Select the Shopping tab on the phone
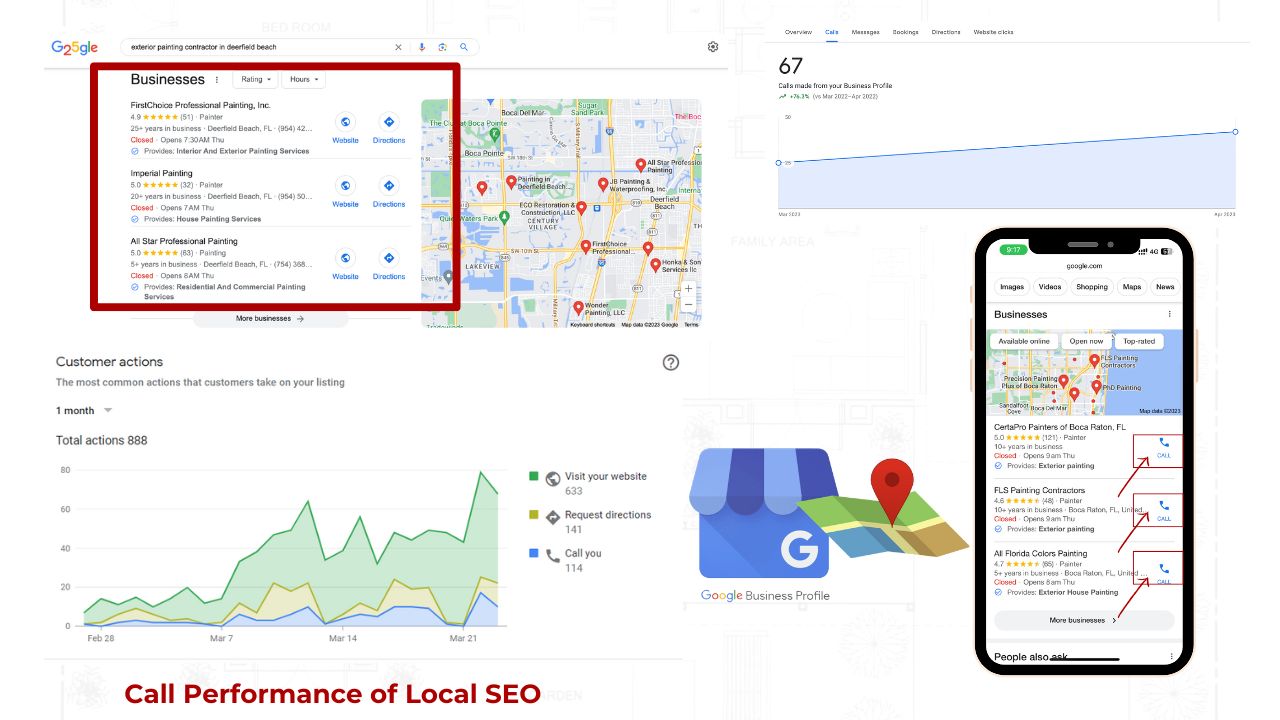Image resolution: width=1280 pixels, height=720 pixels. [1092, 287]
